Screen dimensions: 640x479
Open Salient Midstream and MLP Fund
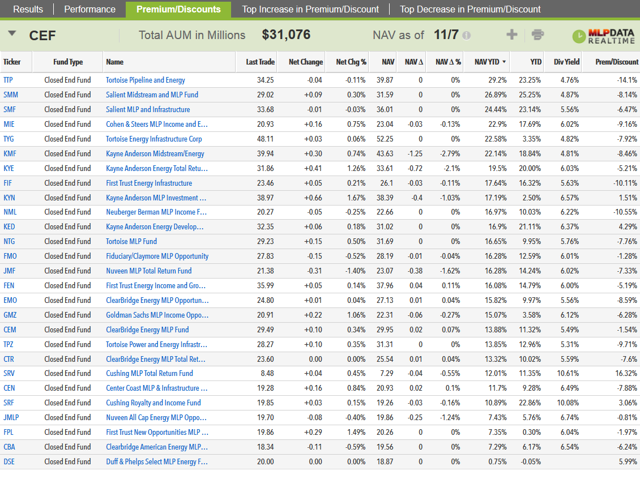[152, 95]
